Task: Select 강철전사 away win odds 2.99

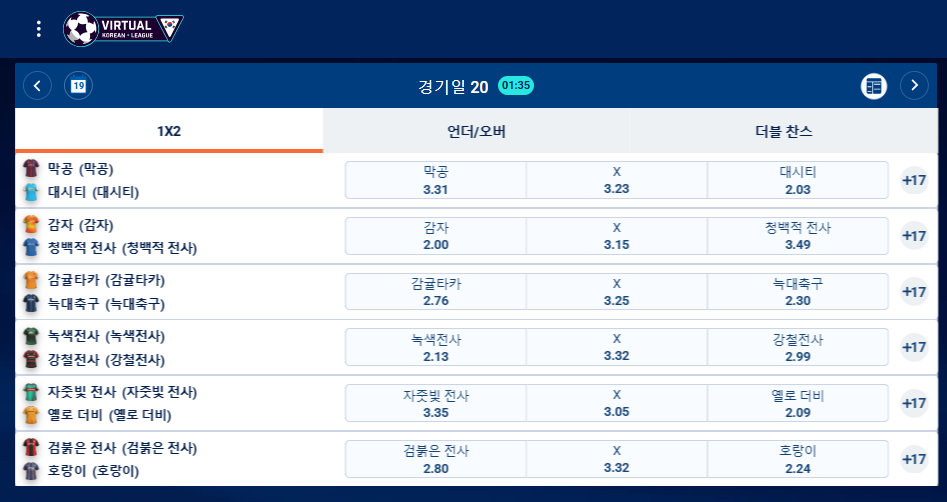Action: coord(798,347)
